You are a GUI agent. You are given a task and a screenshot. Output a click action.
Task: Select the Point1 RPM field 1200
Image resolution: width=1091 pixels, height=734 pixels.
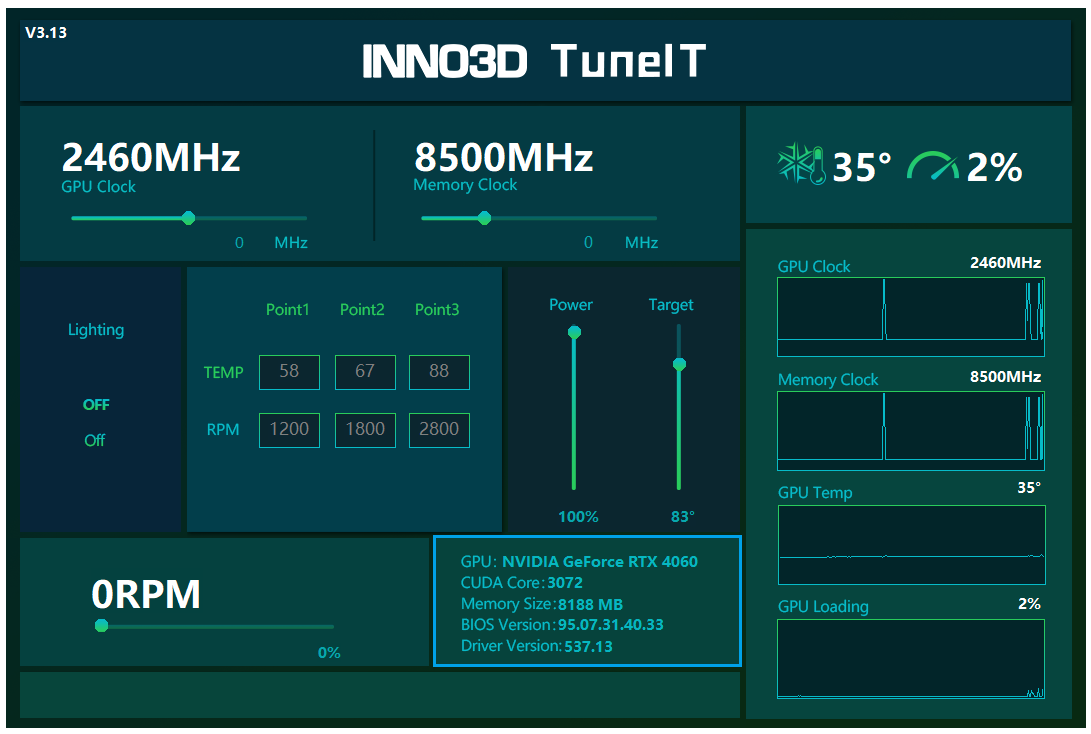(x=289, y=430)
